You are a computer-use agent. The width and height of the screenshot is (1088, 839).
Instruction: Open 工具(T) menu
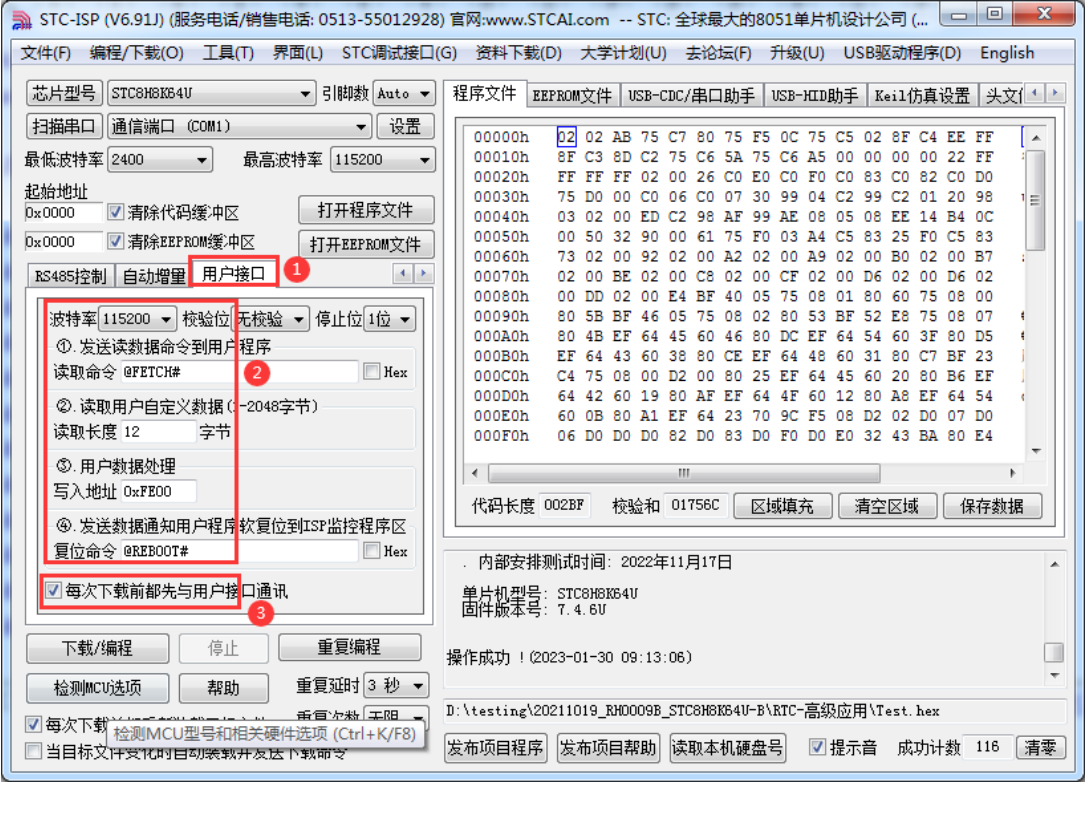tap(228, 53)
